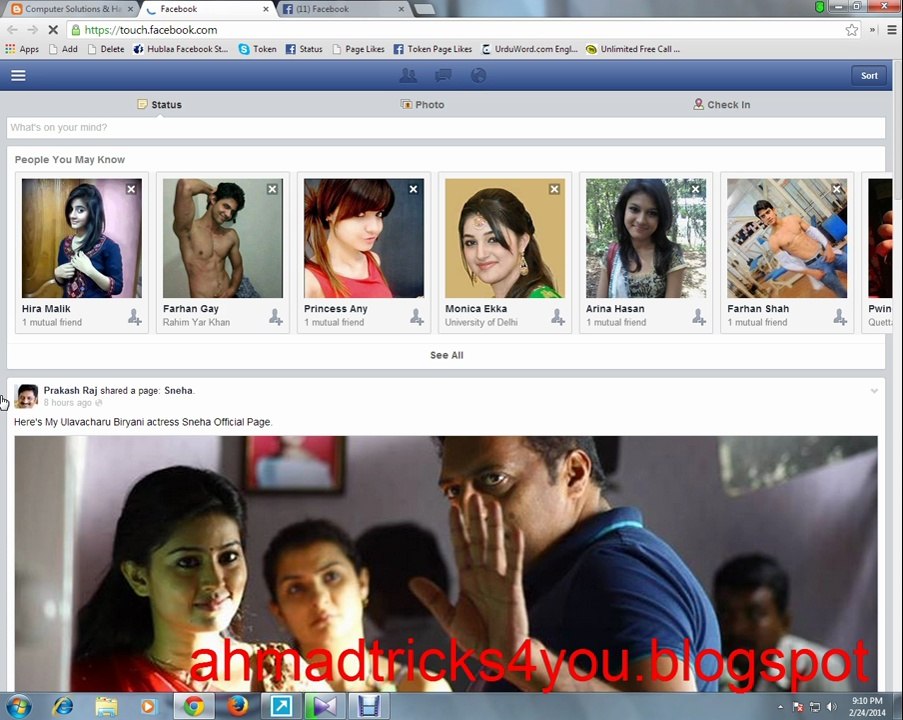The height and width of the screenshot is (720, 903).
Task: Click See All people suggestions
Action: pyautogui.click(x=446, y=355)
